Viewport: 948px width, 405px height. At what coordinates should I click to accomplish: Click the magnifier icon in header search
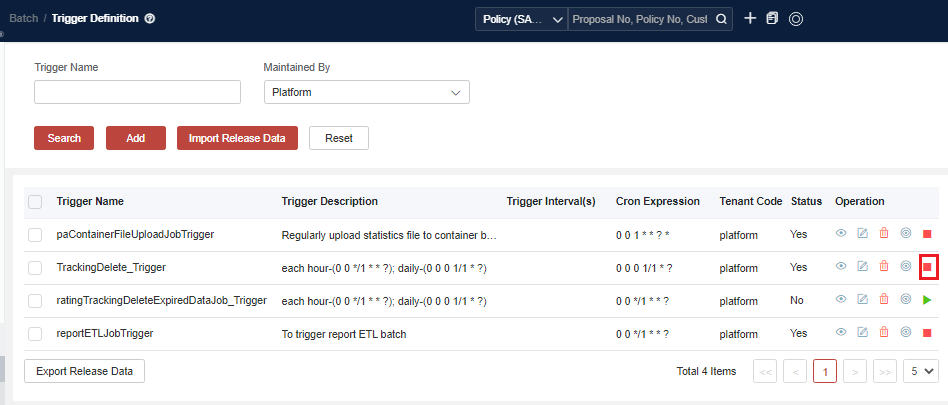pos(721,19)
